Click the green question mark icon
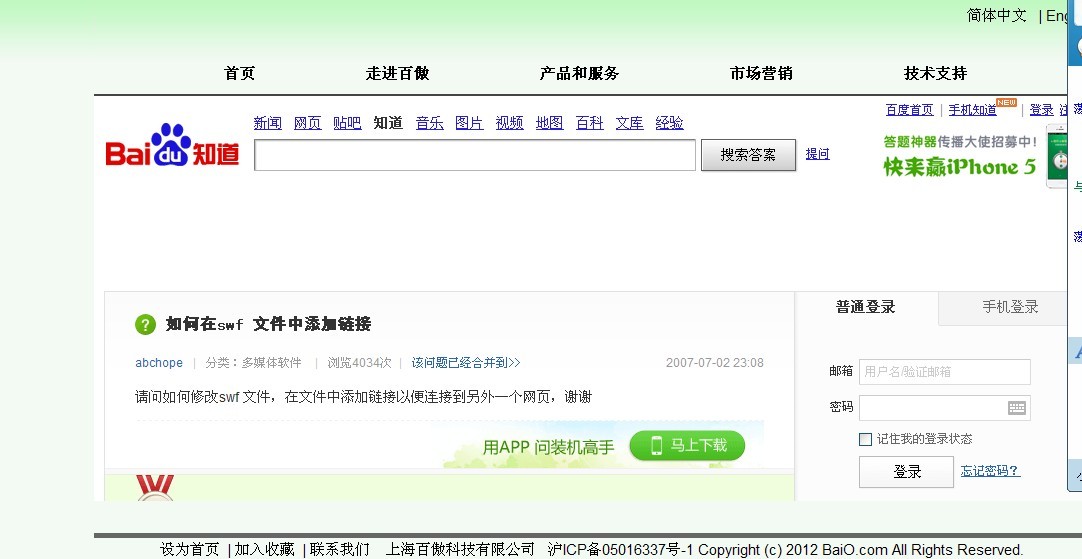This screenshot has width=1082, height=559. [145, 324]
